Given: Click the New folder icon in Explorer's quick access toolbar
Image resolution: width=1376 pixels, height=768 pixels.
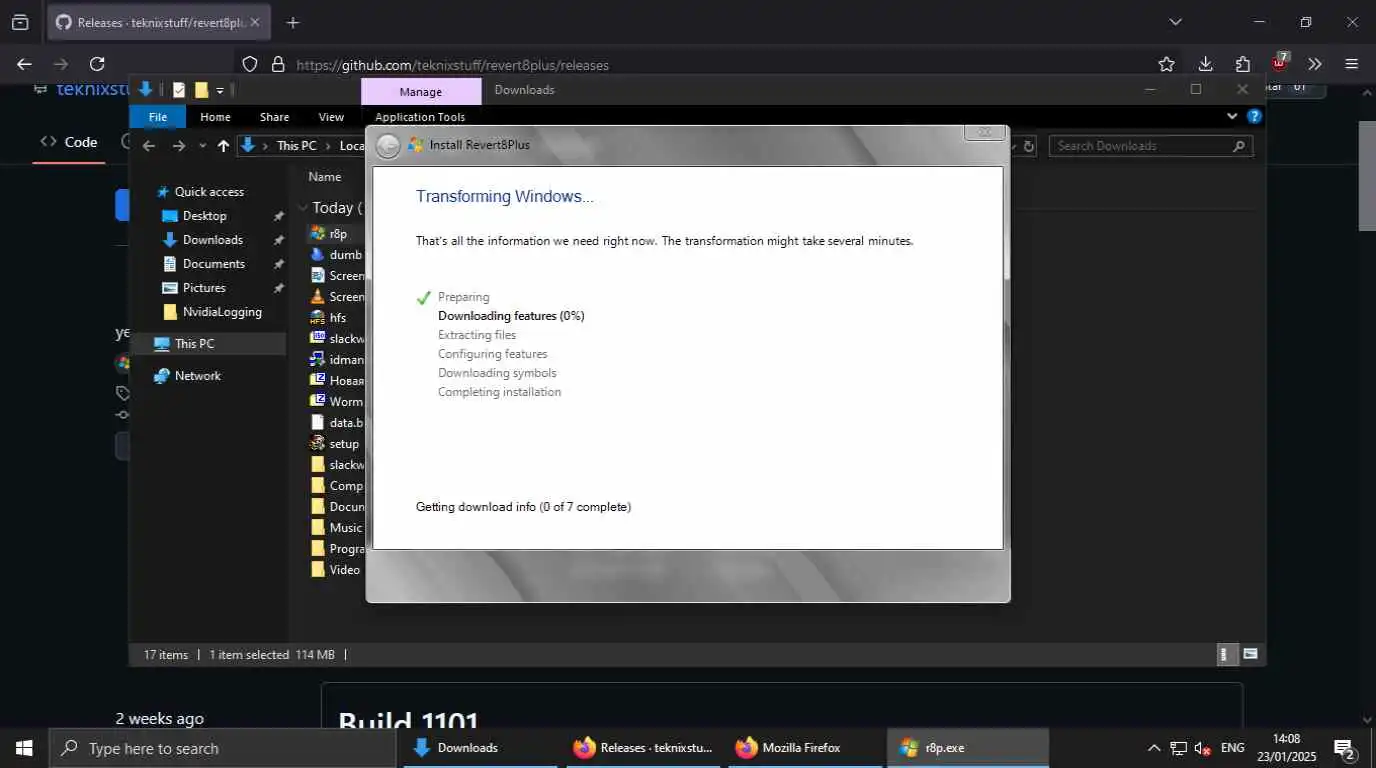Looking at the screenshot, I should 201,90.
